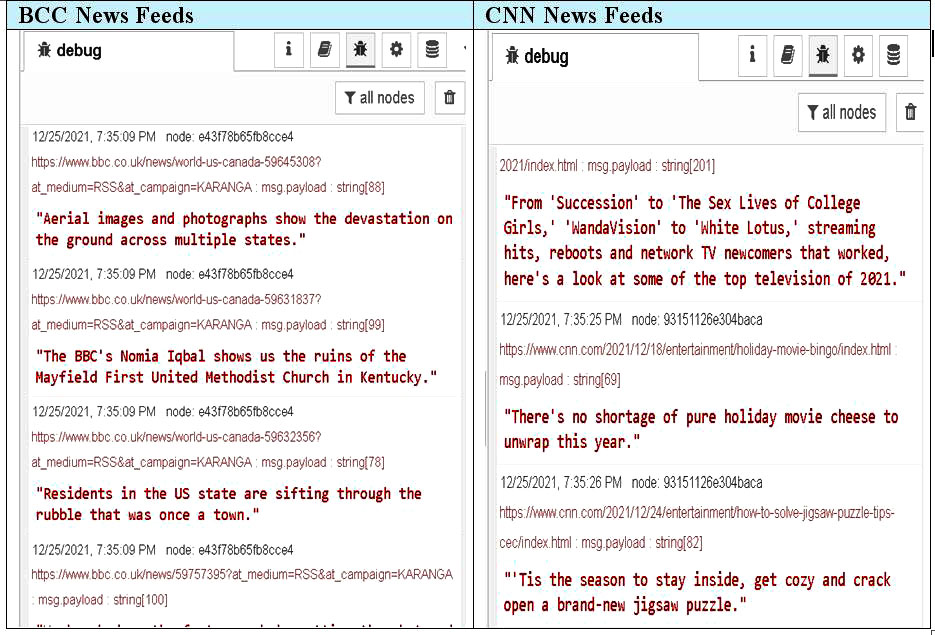Open CNN holiday-movie-bingo link
The width and height of the screenshot is (935, 635).
coord(695,349)
